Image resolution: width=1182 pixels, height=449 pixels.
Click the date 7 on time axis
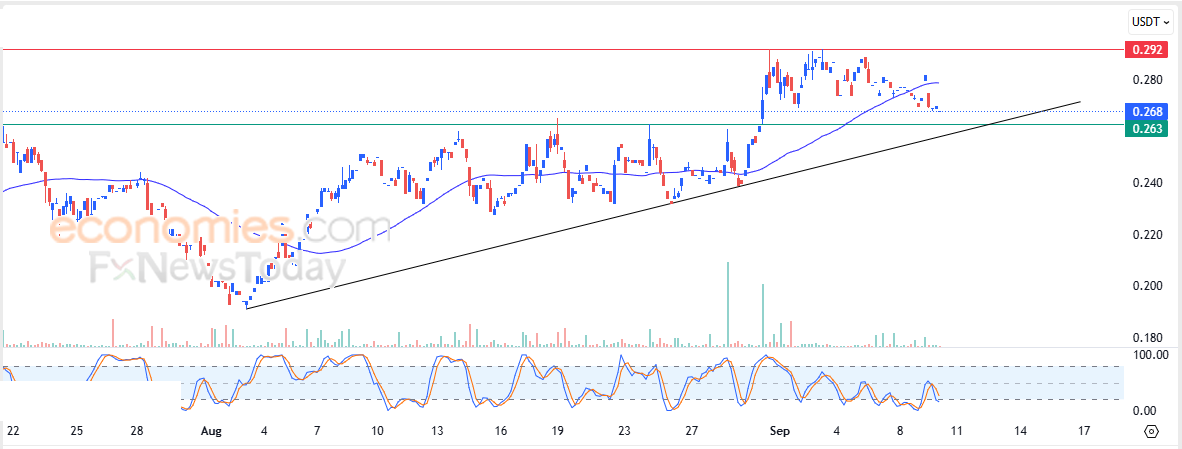point(317,432)
